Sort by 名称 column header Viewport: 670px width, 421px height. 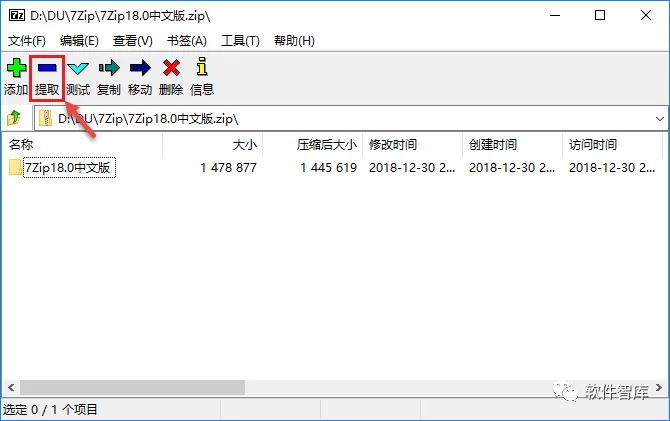(82, 145)
